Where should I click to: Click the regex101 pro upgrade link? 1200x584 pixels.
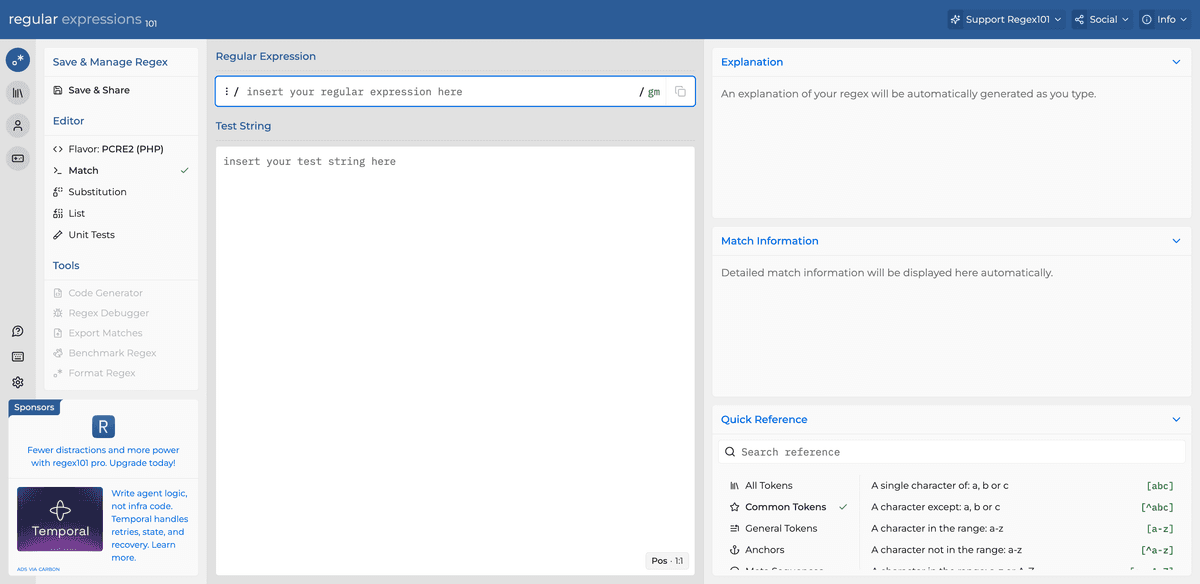click(102, 457)
